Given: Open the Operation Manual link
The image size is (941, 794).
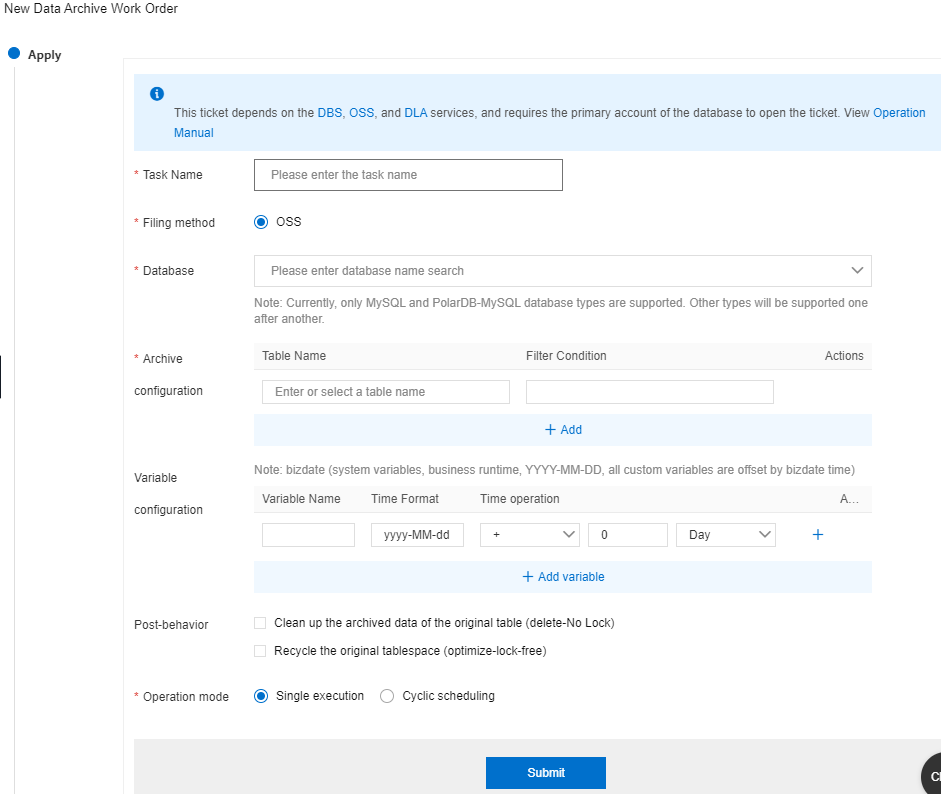Looking at the screenshot, I should 899,113.
